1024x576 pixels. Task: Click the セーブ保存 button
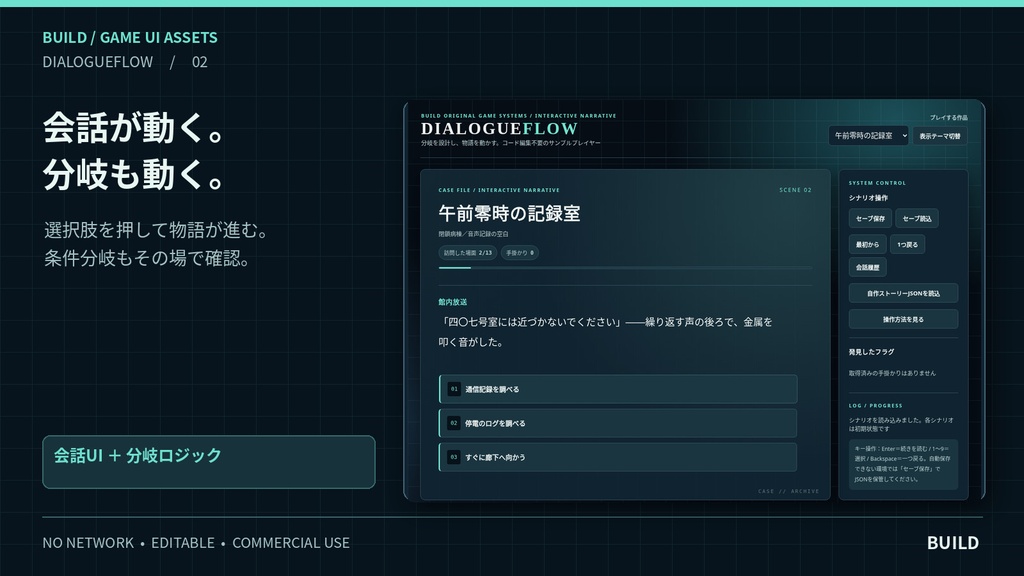click(870, 218)
